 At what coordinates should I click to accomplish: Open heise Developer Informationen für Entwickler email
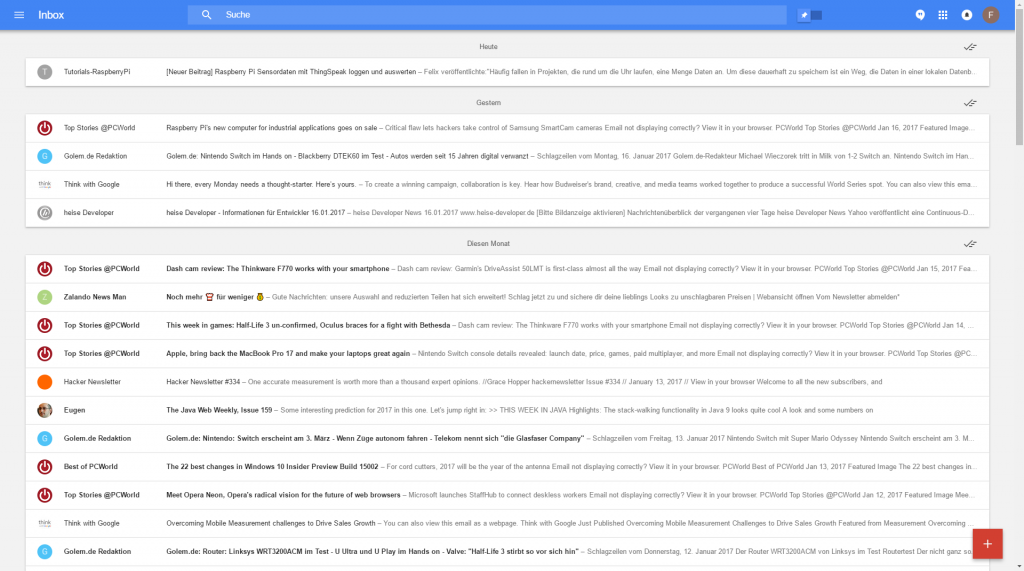(x=507, y=212)
